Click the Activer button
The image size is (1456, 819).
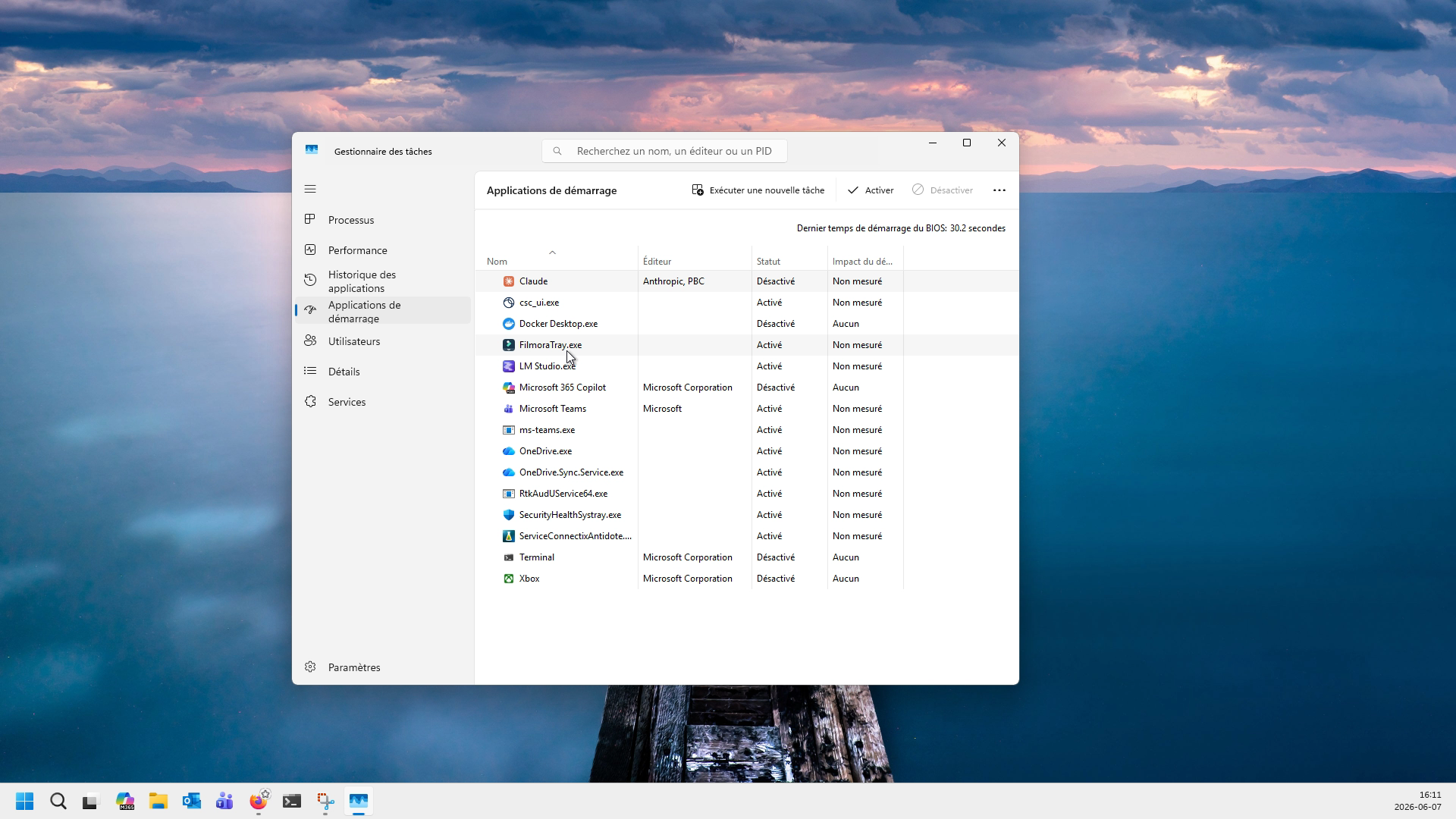click(871, 190)
